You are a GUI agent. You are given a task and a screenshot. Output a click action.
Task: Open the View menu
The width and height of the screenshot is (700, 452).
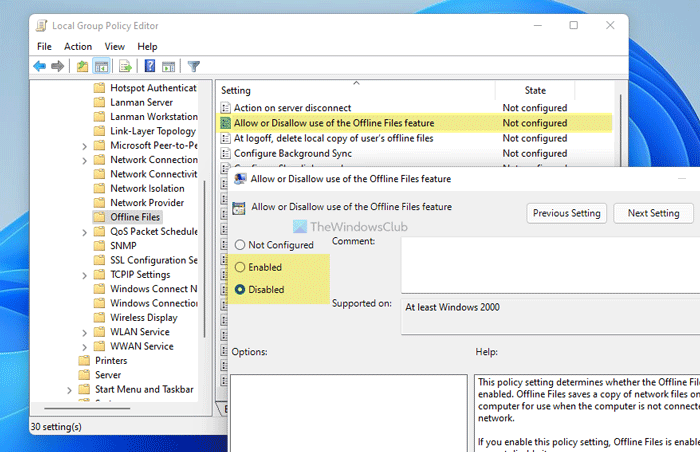click(115, 46)
